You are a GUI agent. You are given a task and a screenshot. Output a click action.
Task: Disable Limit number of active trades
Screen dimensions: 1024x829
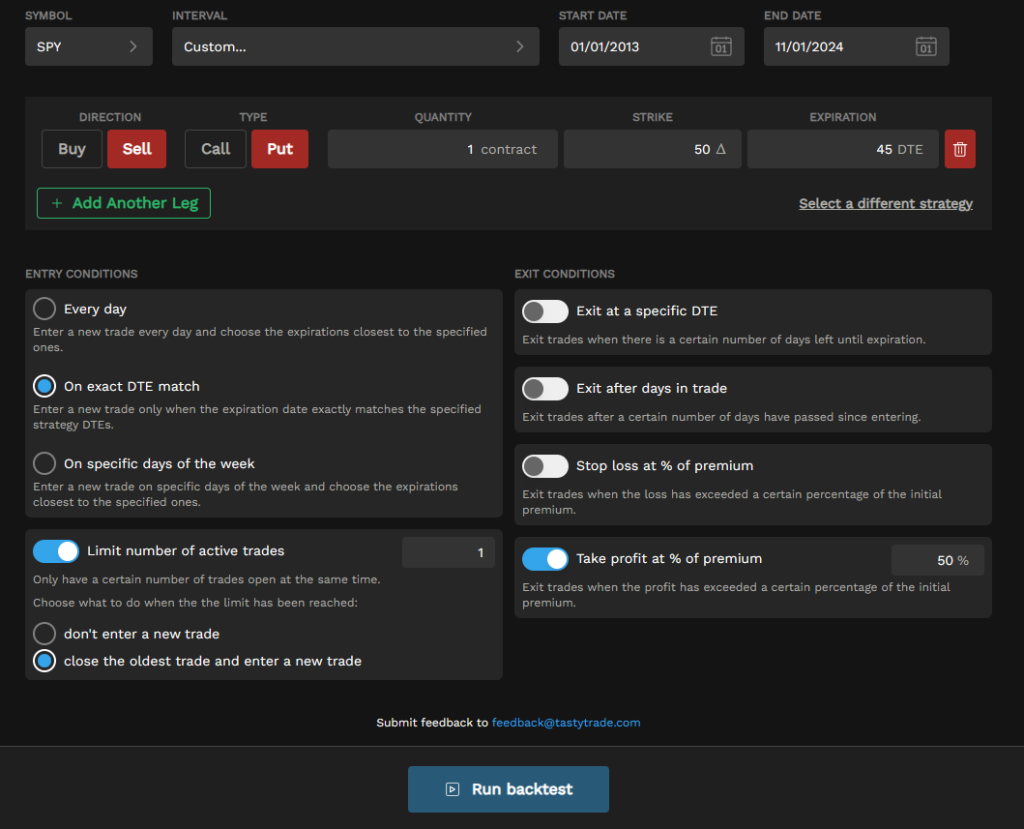click(x=56, y=551)
